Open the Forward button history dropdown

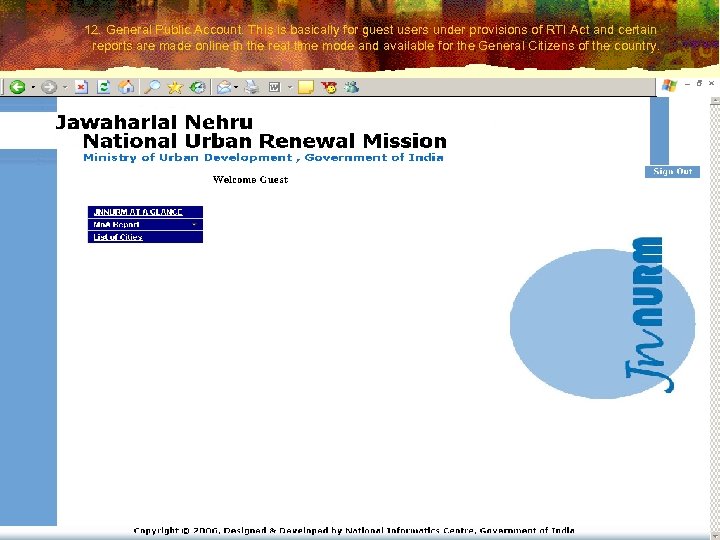(x=65, y=87)
